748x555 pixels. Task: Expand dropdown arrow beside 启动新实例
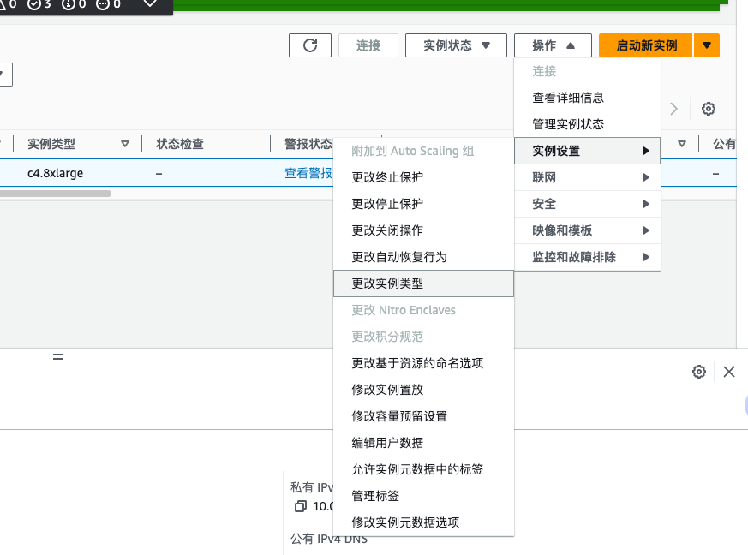pyautogui.click(x=707, y=45)
